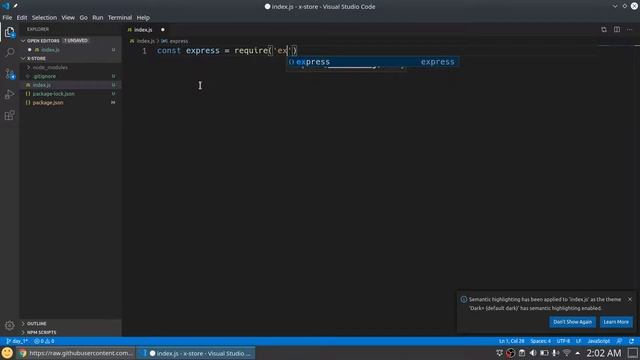This screenshot has width=640, height=360.
Task: Open notifications bell in status bar
Action: pos(631,341)
